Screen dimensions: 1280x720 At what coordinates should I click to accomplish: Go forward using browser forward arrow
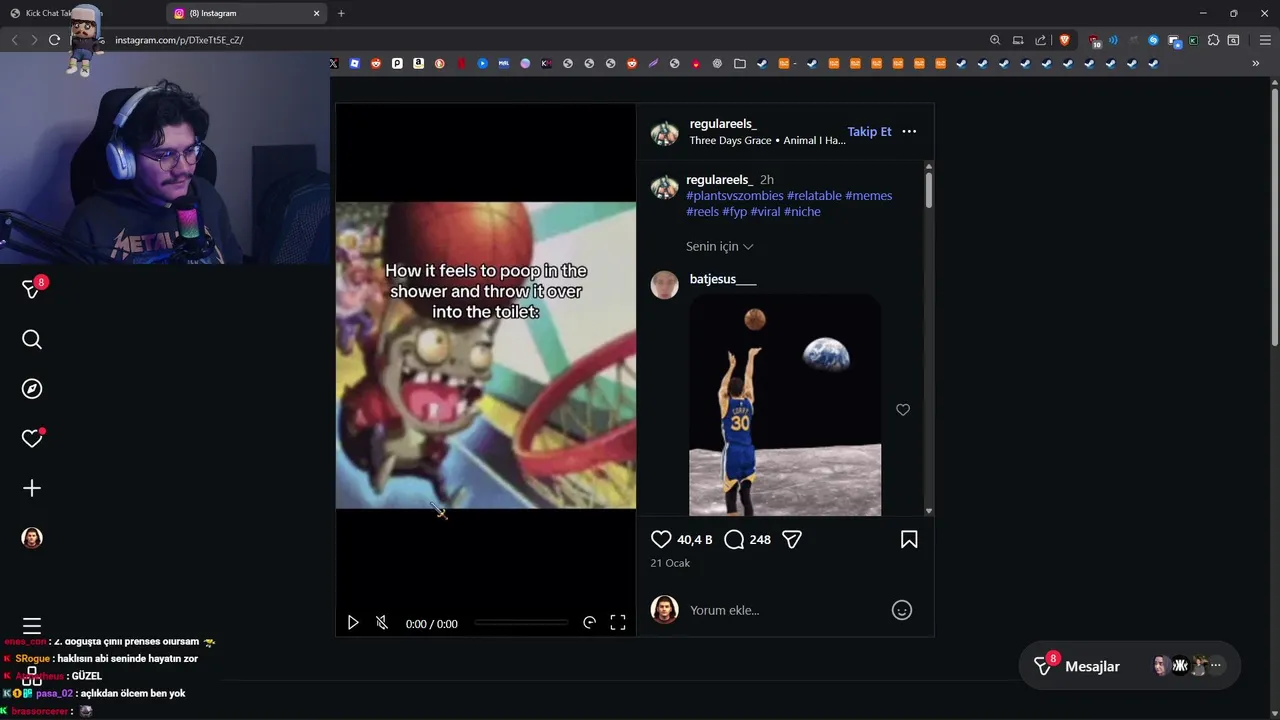click(x=33, y=40)
